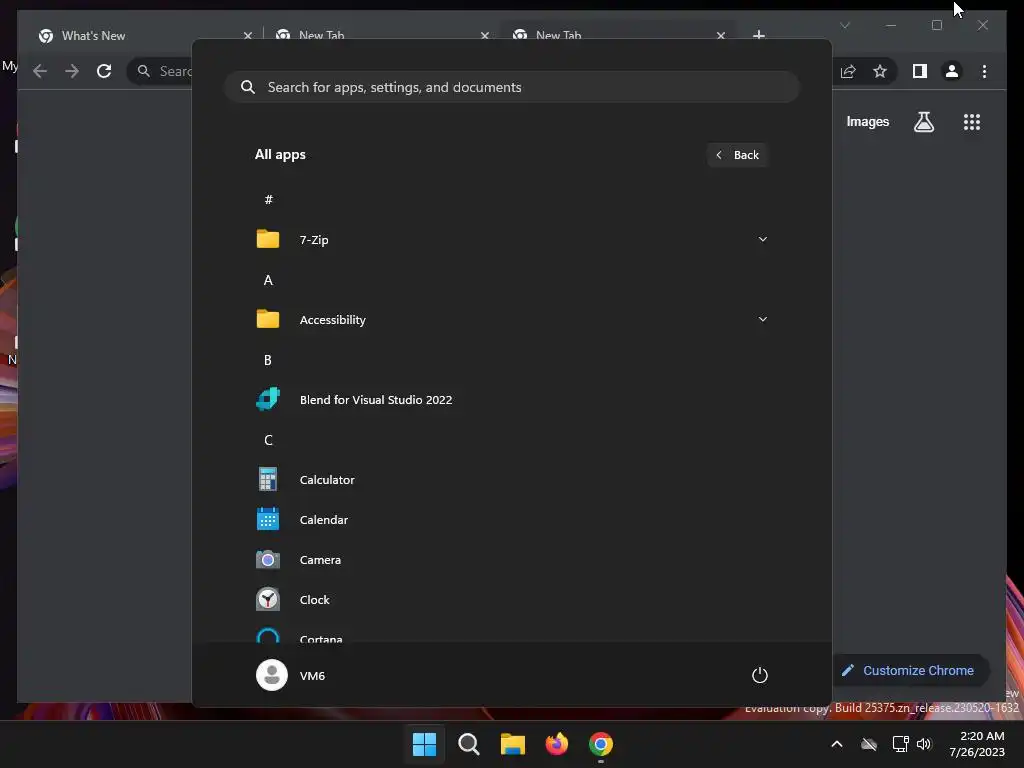Open Chrome tab search dropdown

[845, 25]
